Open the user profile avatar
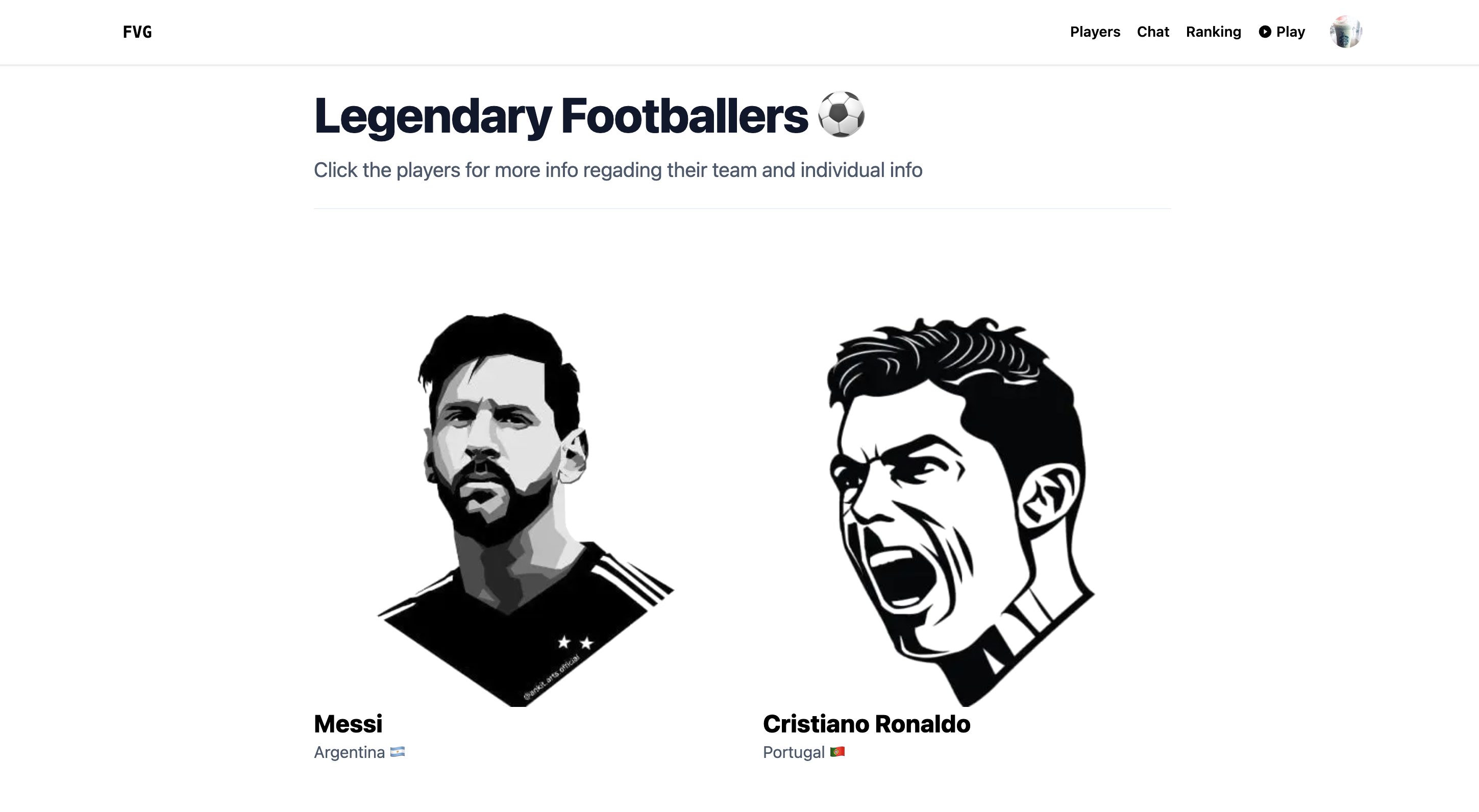The height and width of the screenshot is (812, 1479). click(1345, 32)
